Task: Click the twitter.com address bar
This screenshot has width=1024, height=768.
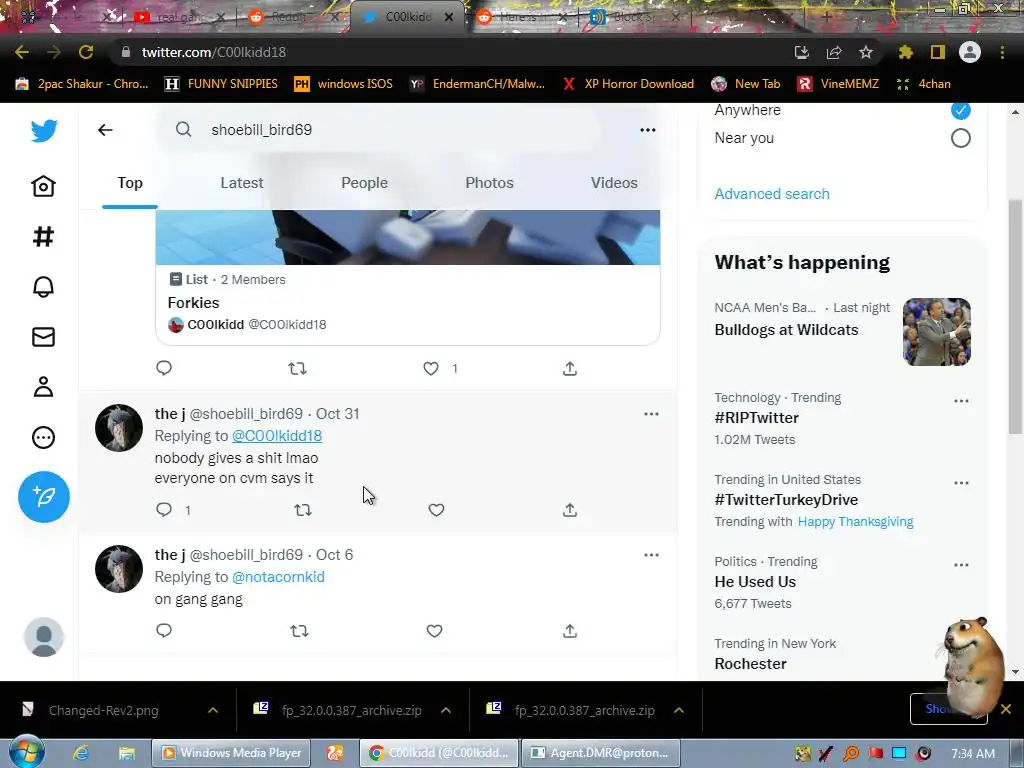Action: (x=451, y=52)
